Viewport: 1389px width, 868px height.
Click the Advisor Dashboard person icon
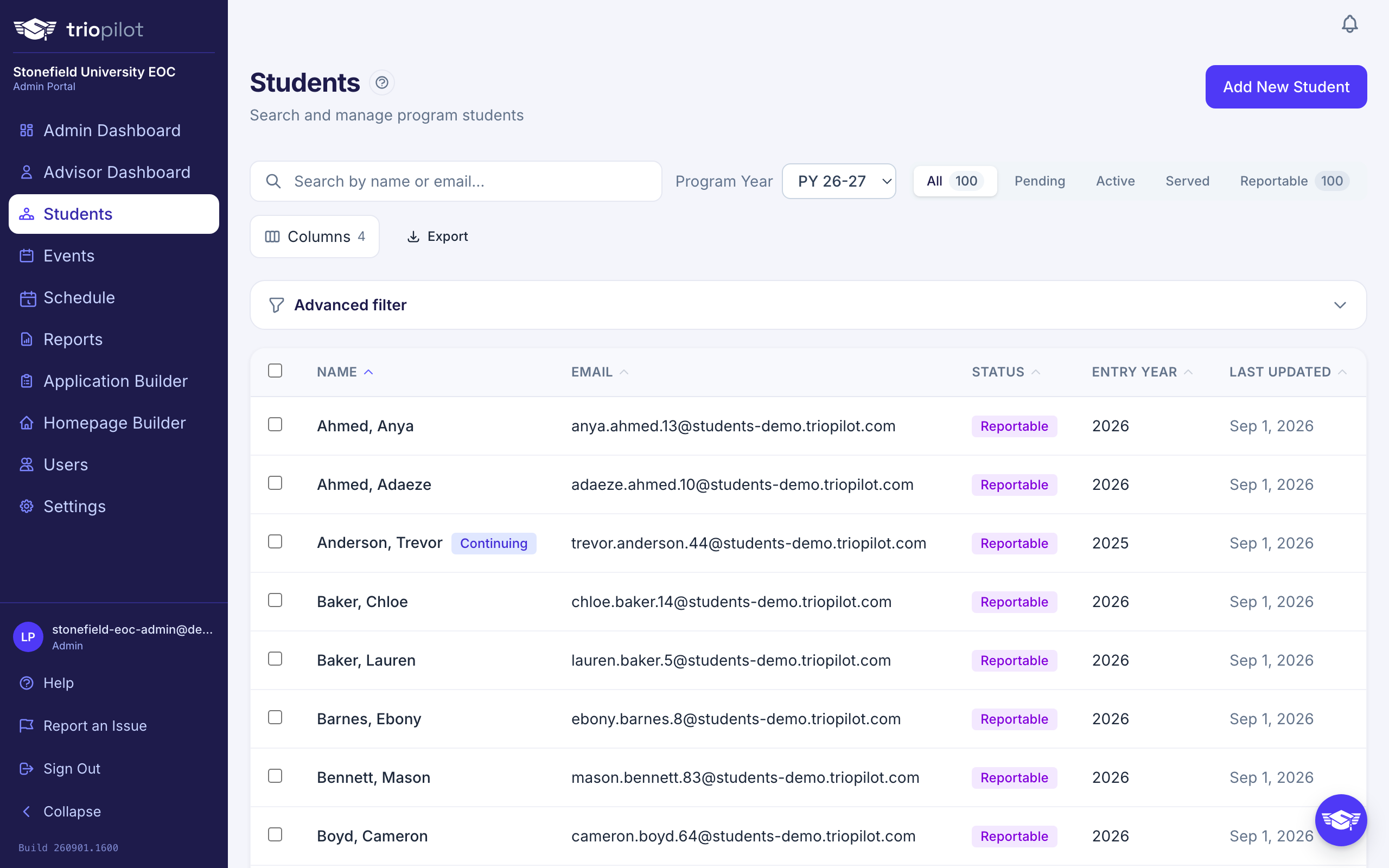click(27, 172)
